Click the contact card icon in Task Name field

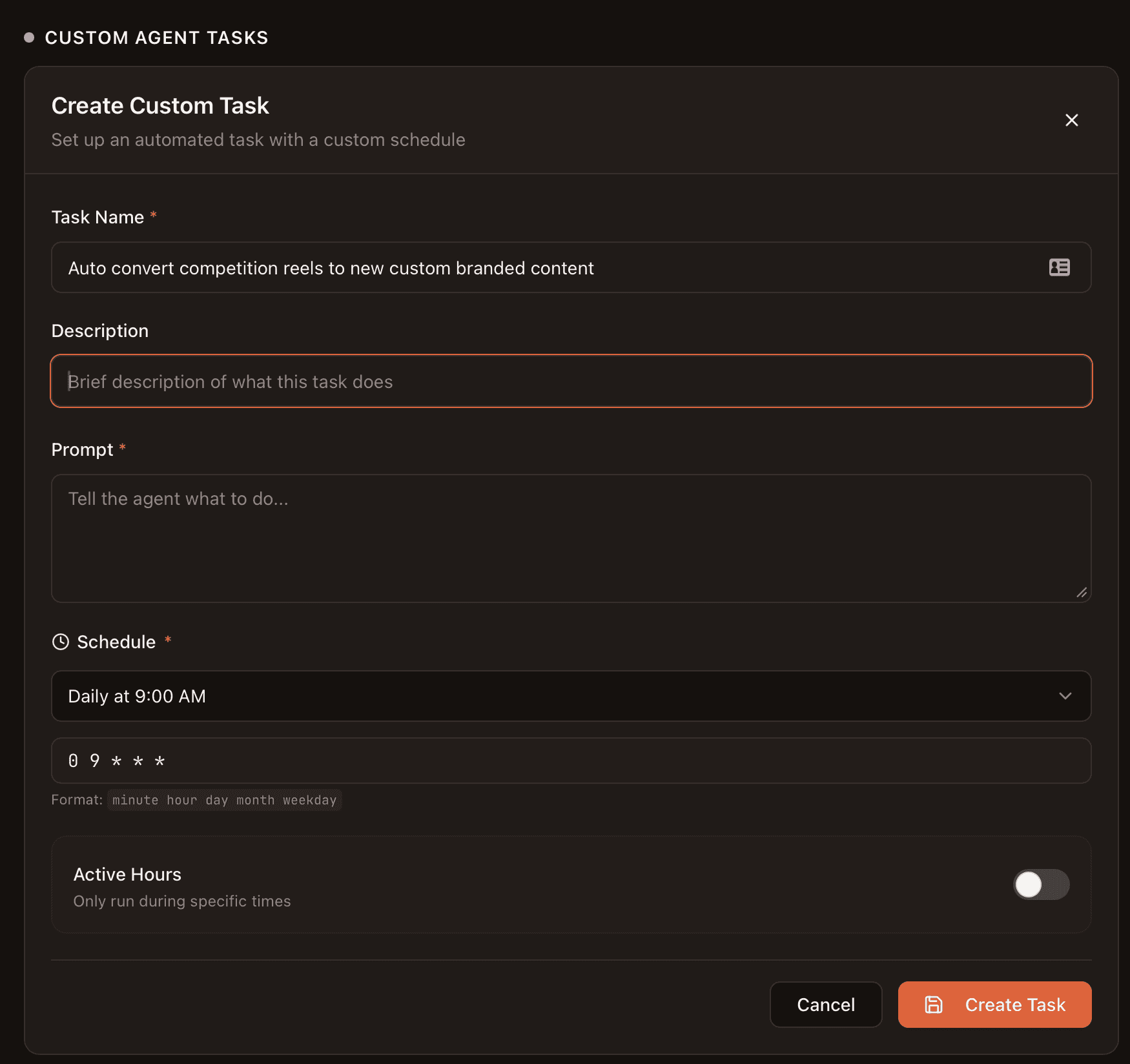(1059, 267)
